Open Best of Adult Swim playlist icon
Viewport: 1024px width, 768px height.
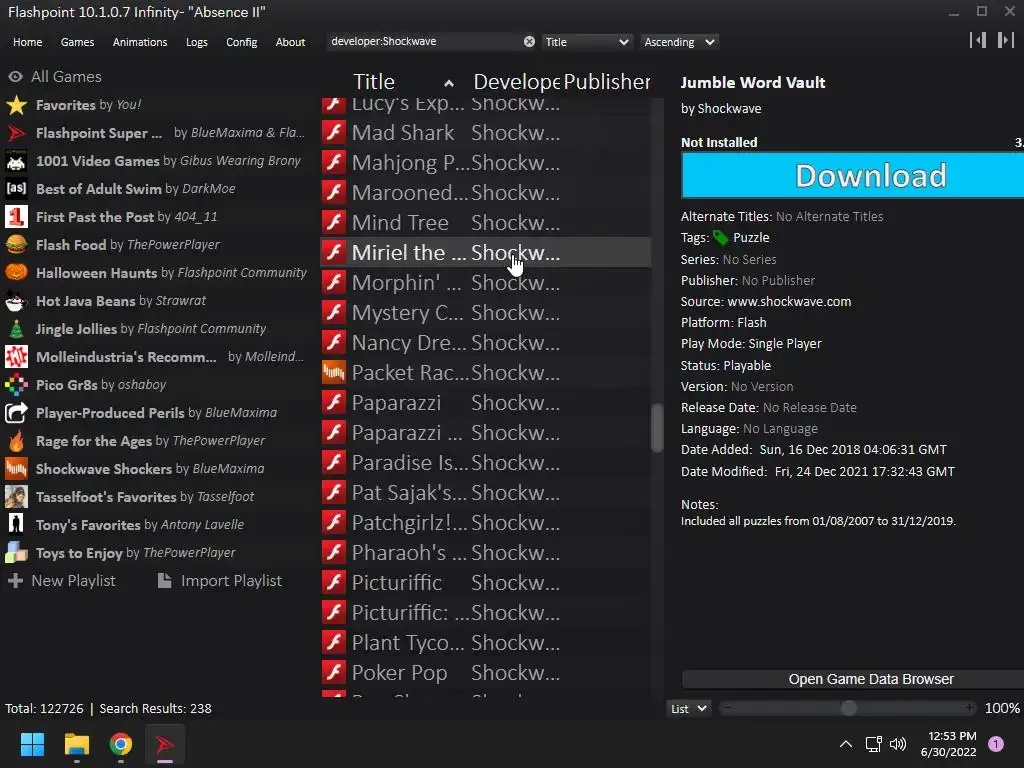(16, 189)
